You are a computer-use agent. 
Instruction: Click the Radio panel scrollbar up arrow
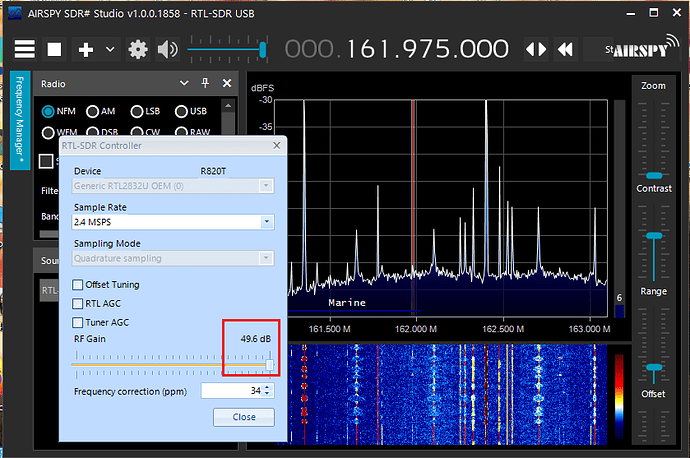pyautogui.click(x=228, y=106)
